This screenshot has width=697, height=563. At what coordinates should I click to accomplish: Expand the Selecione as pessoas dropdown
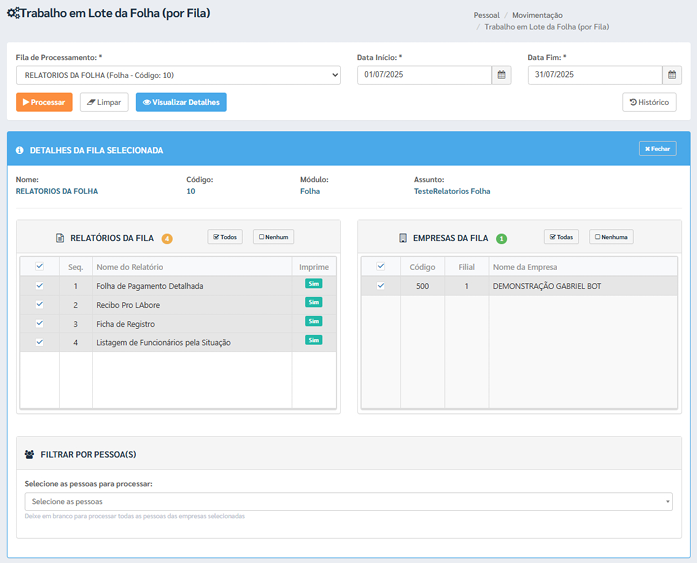[348, 501]
